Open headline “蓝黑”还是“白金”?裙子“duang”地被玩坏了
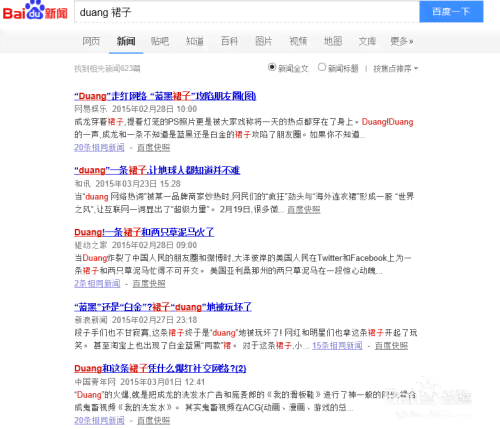The height and width of the screenshot is (429, 500). (163, 307)
